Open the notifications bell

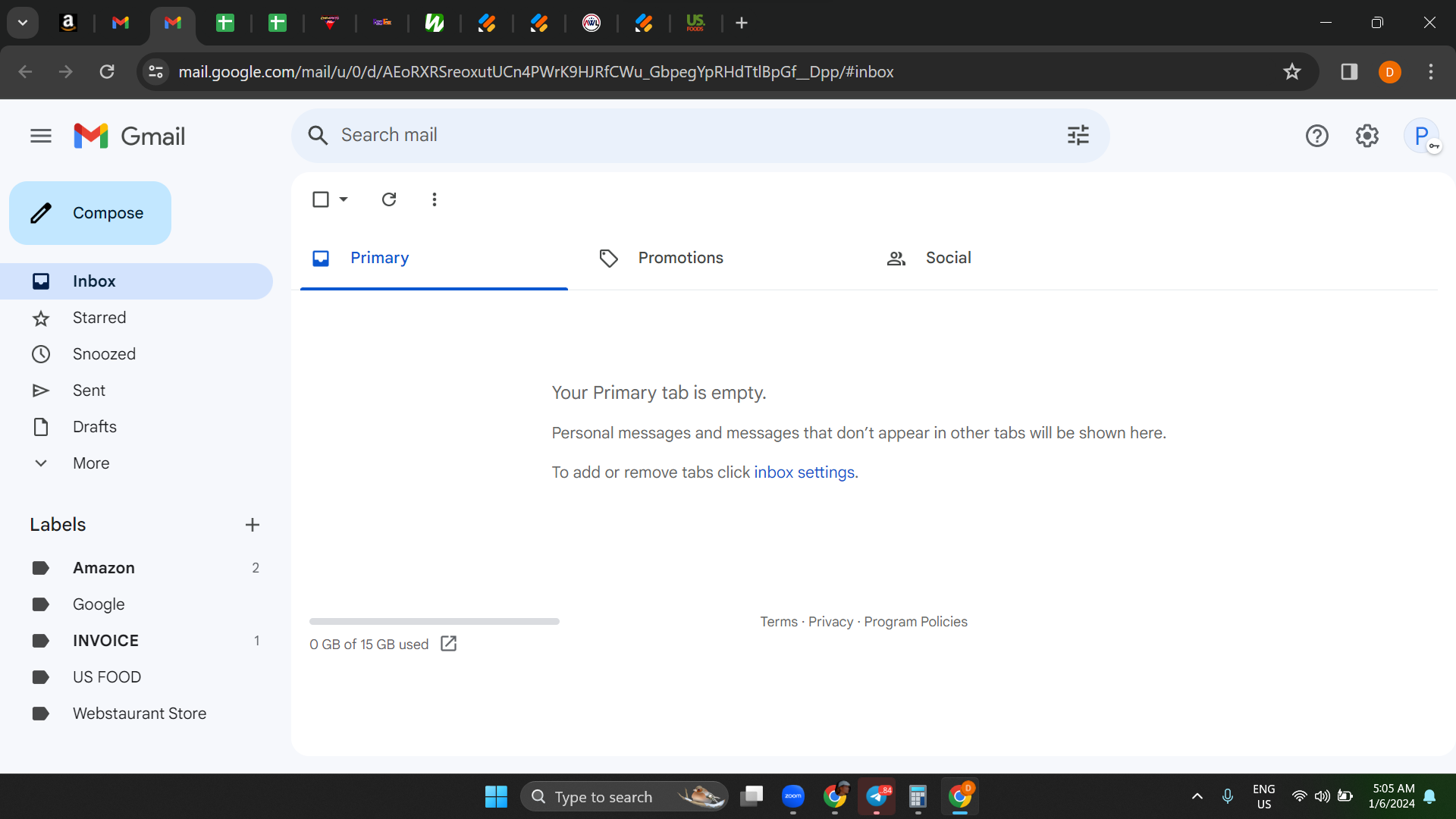(x=1429, y=796)
